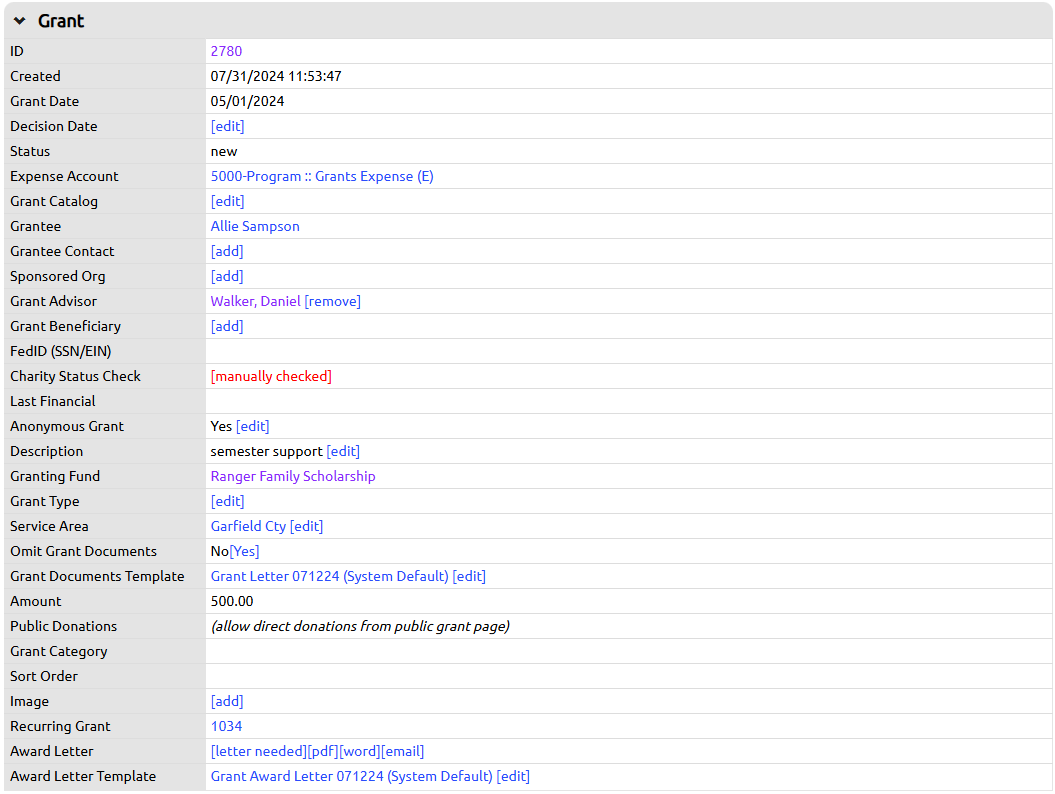Add a Sponsored Org
Image resolution: width=1055 pixels, height=794 pixels.
coord(227,276)
